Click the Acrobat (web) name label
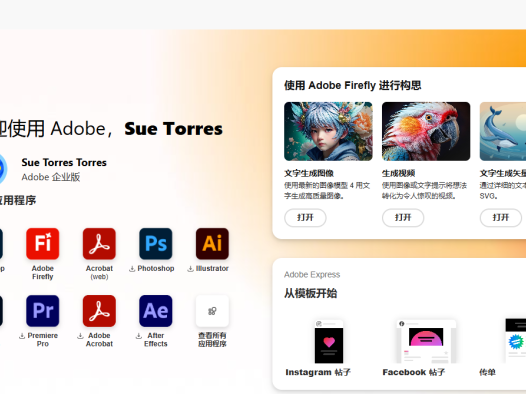The height and width of the screenshot is (394, 526). pos(99,273)
